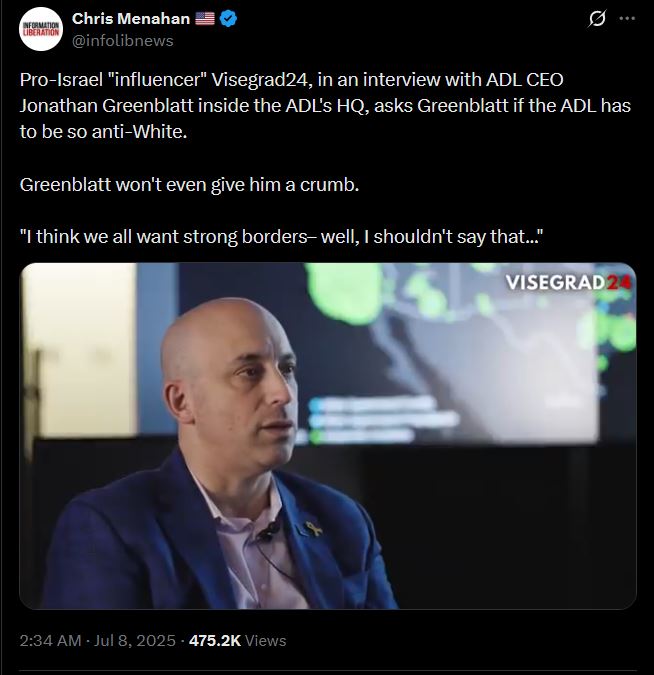Select the opening paragraph mentioning Visegrad24
Image resolution: width=654 pixels, height=675 pixels.
coord(325,105)
